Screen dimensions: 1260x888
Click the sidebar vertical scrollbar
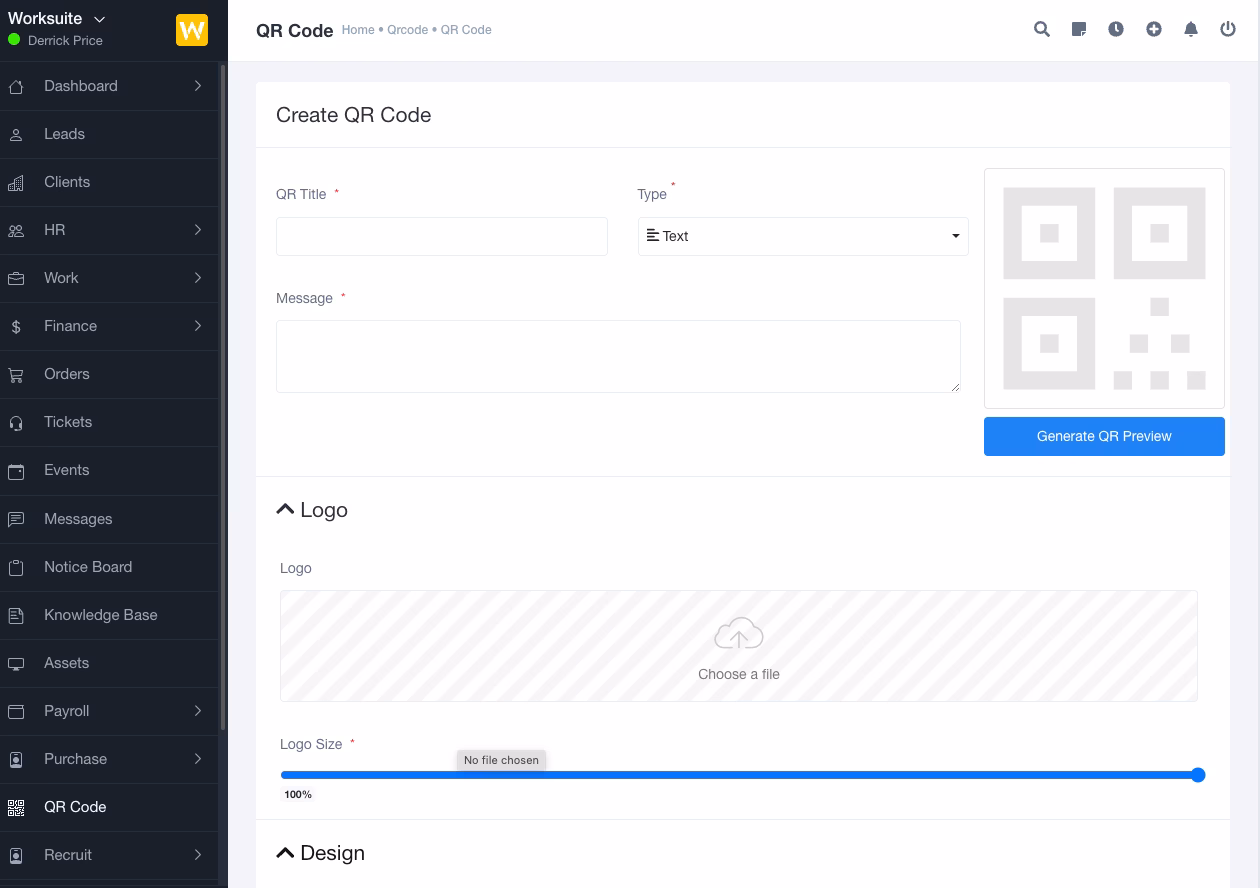pos(223,398)
